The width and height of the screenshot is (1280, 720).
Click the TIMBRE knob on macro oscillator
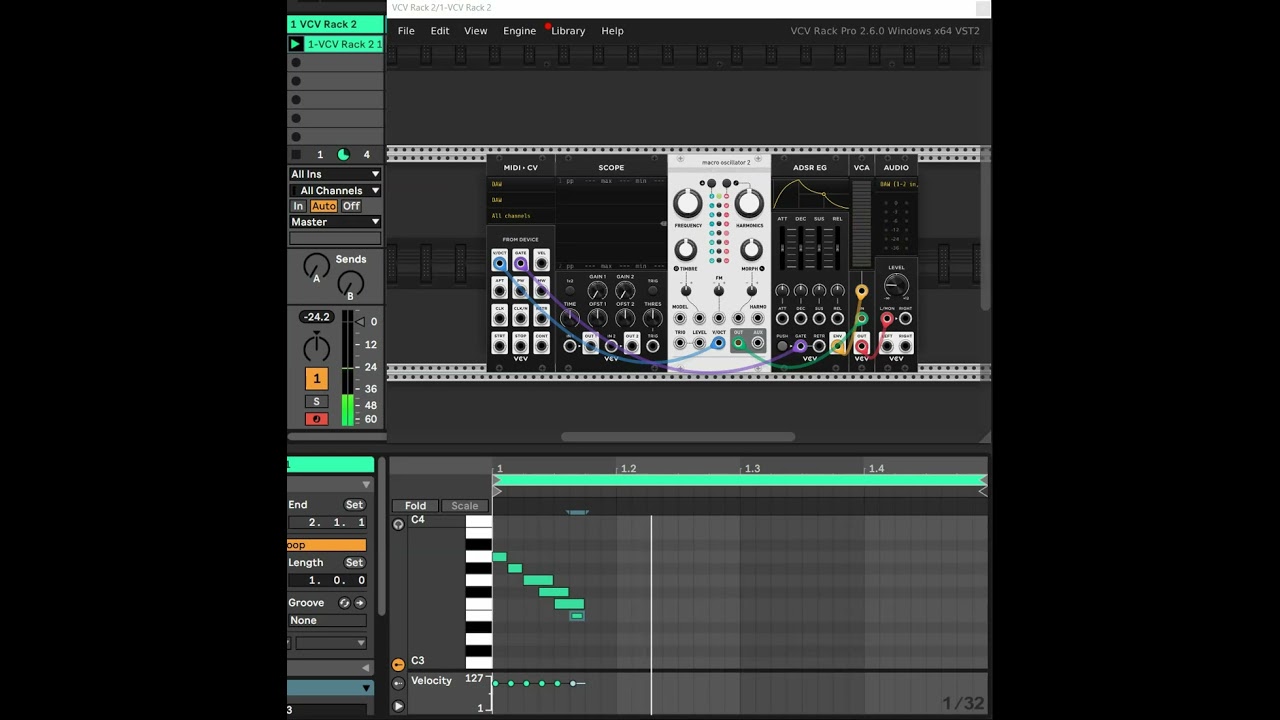[686, 250]
